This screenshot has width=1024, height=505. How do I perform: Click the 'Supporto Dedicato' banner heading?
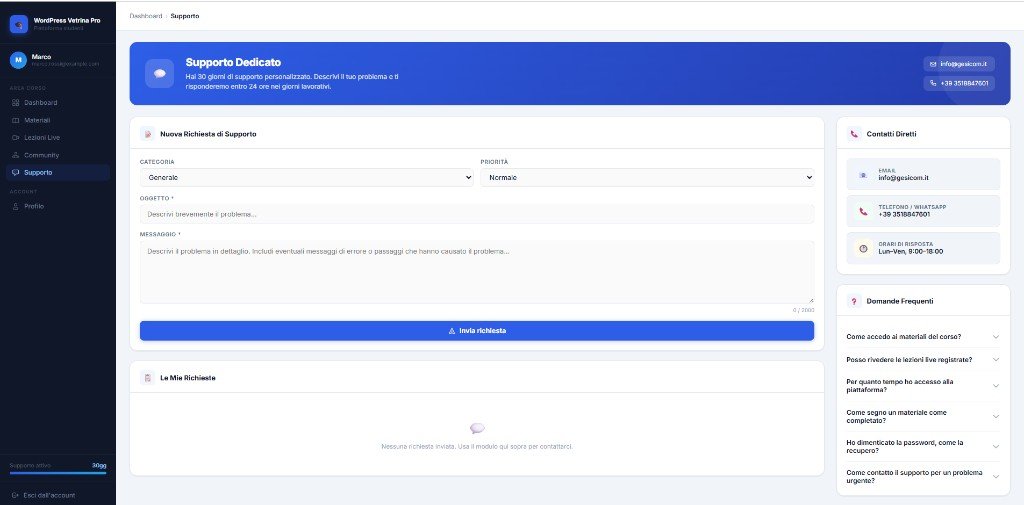point(233,63)
